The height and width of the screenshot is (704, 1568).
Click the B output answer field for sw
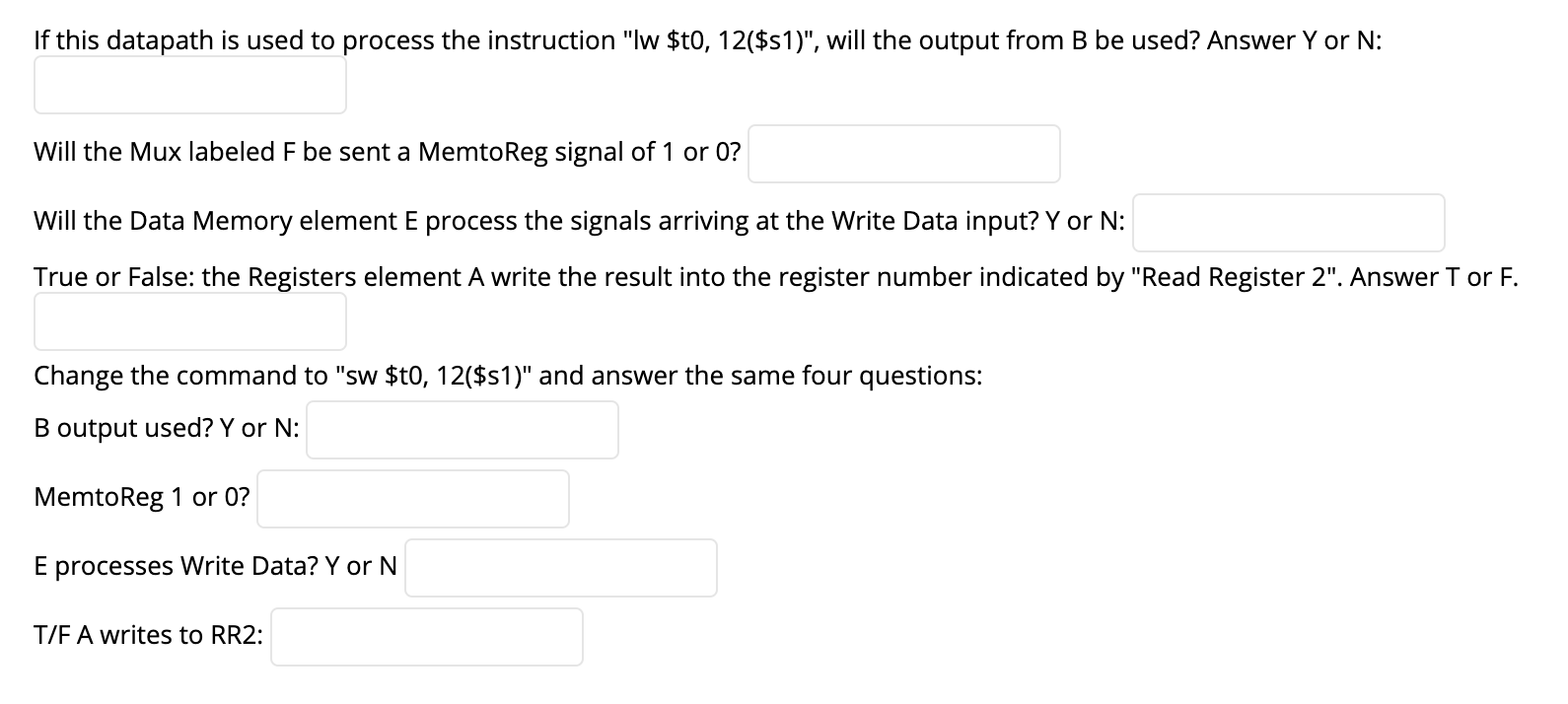tap(462, 429)
